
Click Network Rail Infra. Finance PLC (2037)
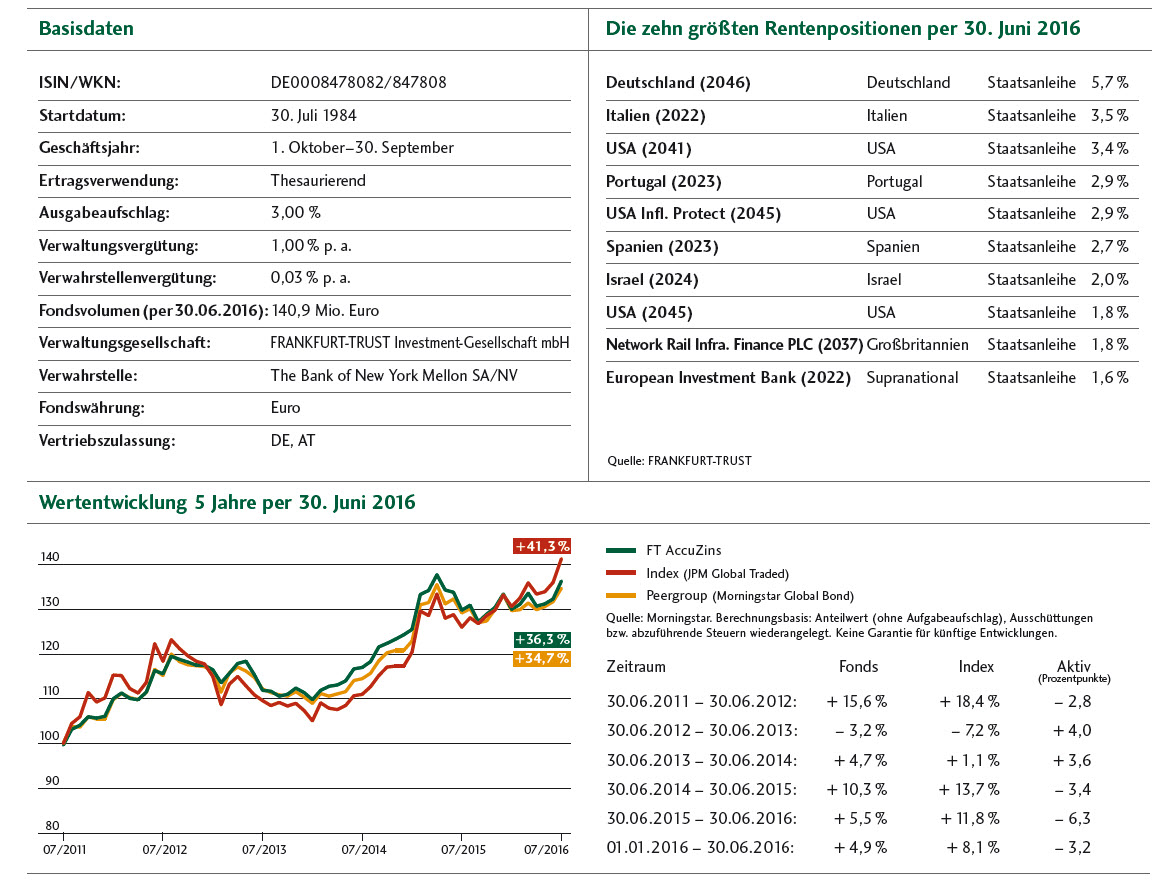[x=734, y=345]
